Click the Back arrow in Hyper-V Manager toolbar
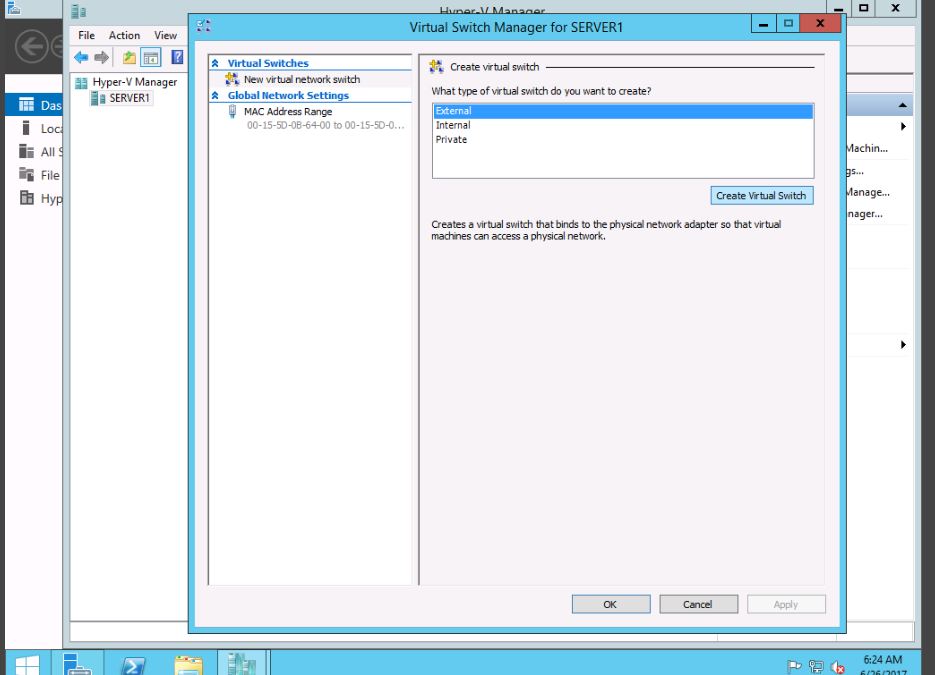The width and height of the screenshot is (935, 675). pyautogui.click(x=81, y=57)
